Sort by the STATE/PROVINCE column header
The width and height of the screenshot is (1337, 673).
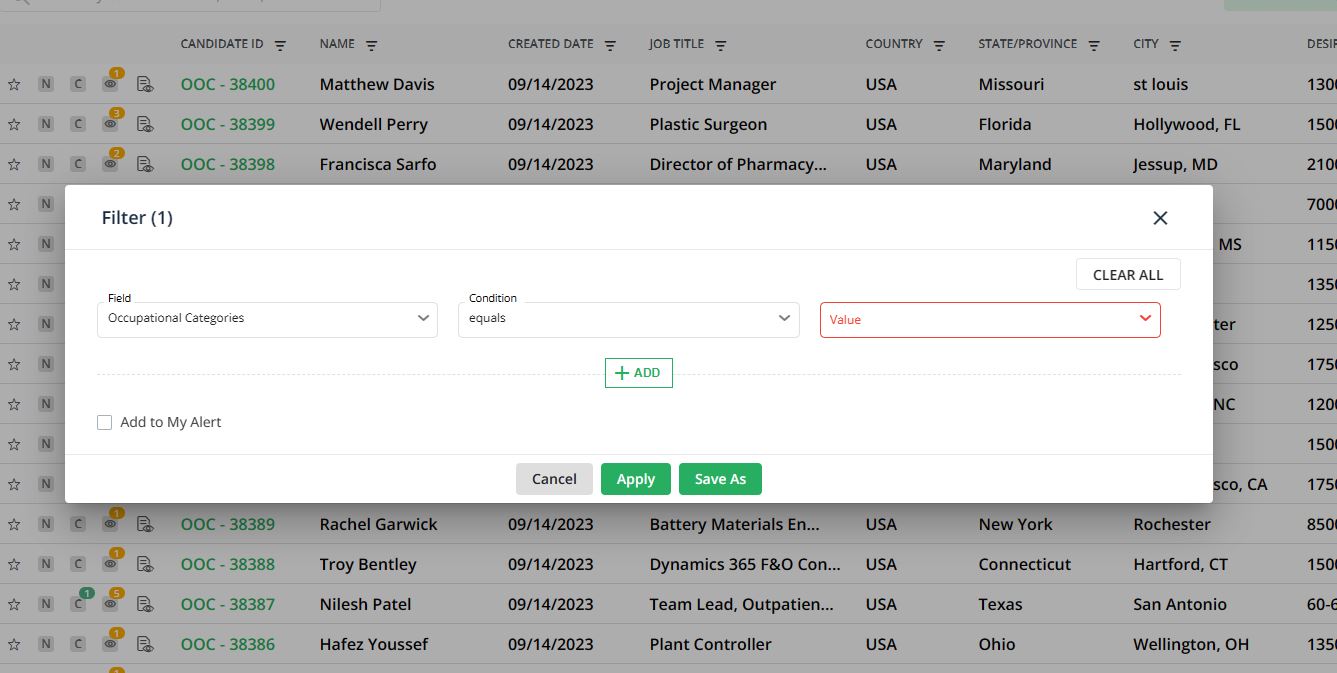[1028, 44]
